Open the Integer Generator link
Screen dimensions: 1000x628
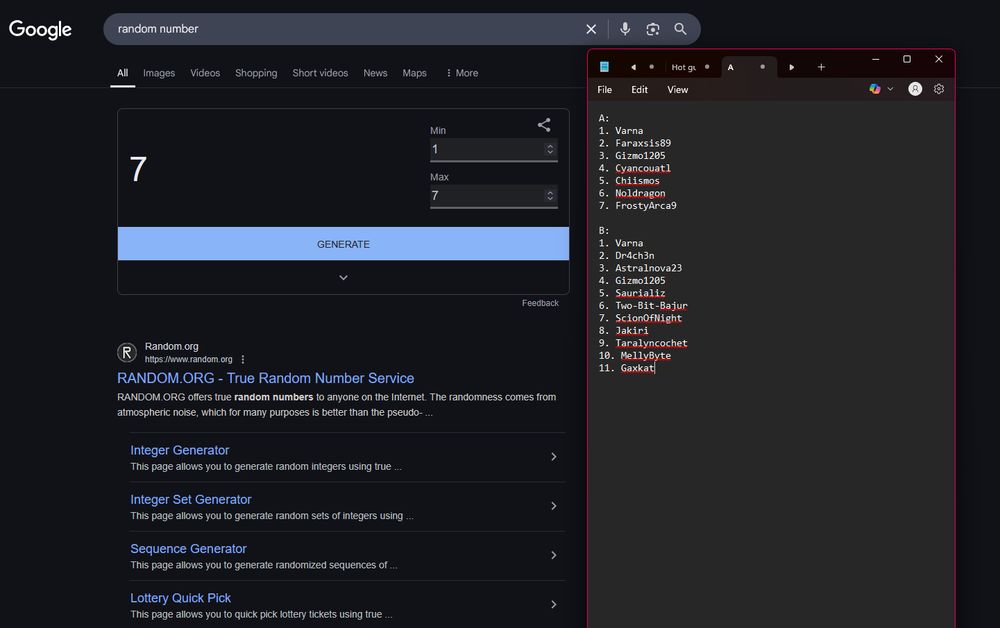tap(179, 450)
